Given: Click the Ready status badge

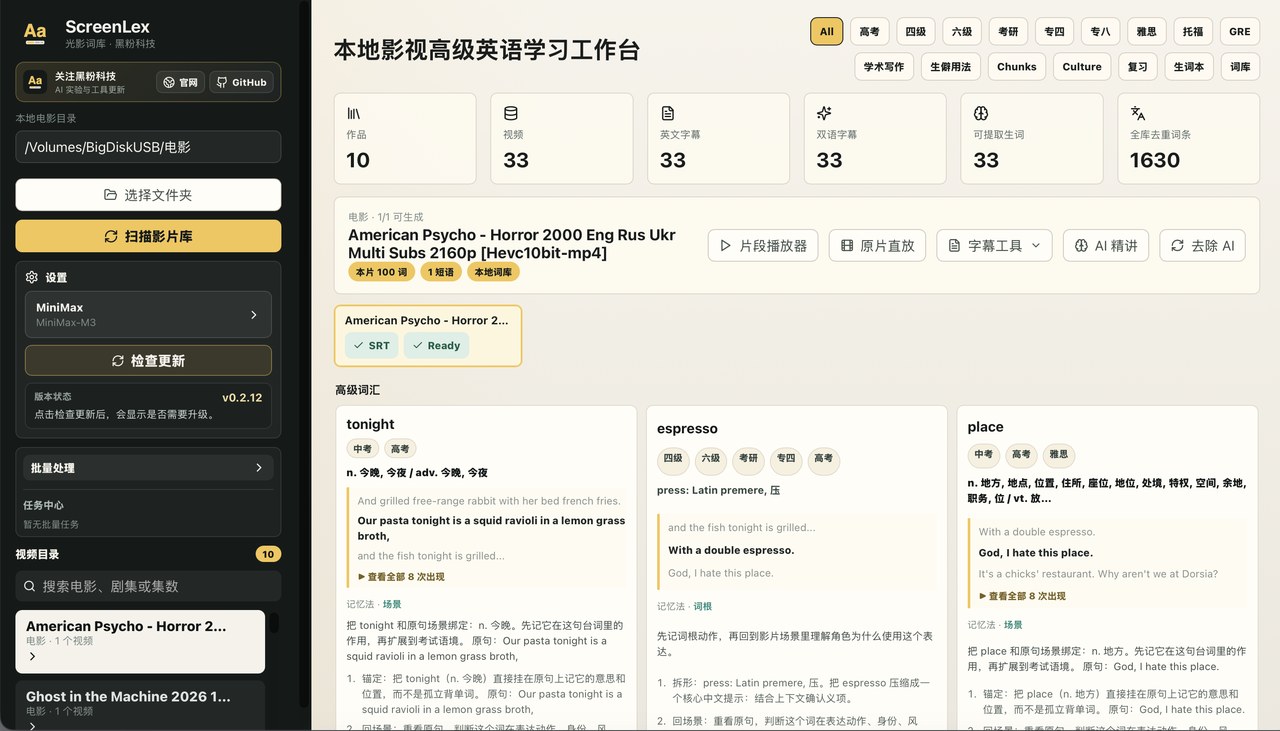Looking at the screenshot, I should pyautogui.click(x=436, y=345).
